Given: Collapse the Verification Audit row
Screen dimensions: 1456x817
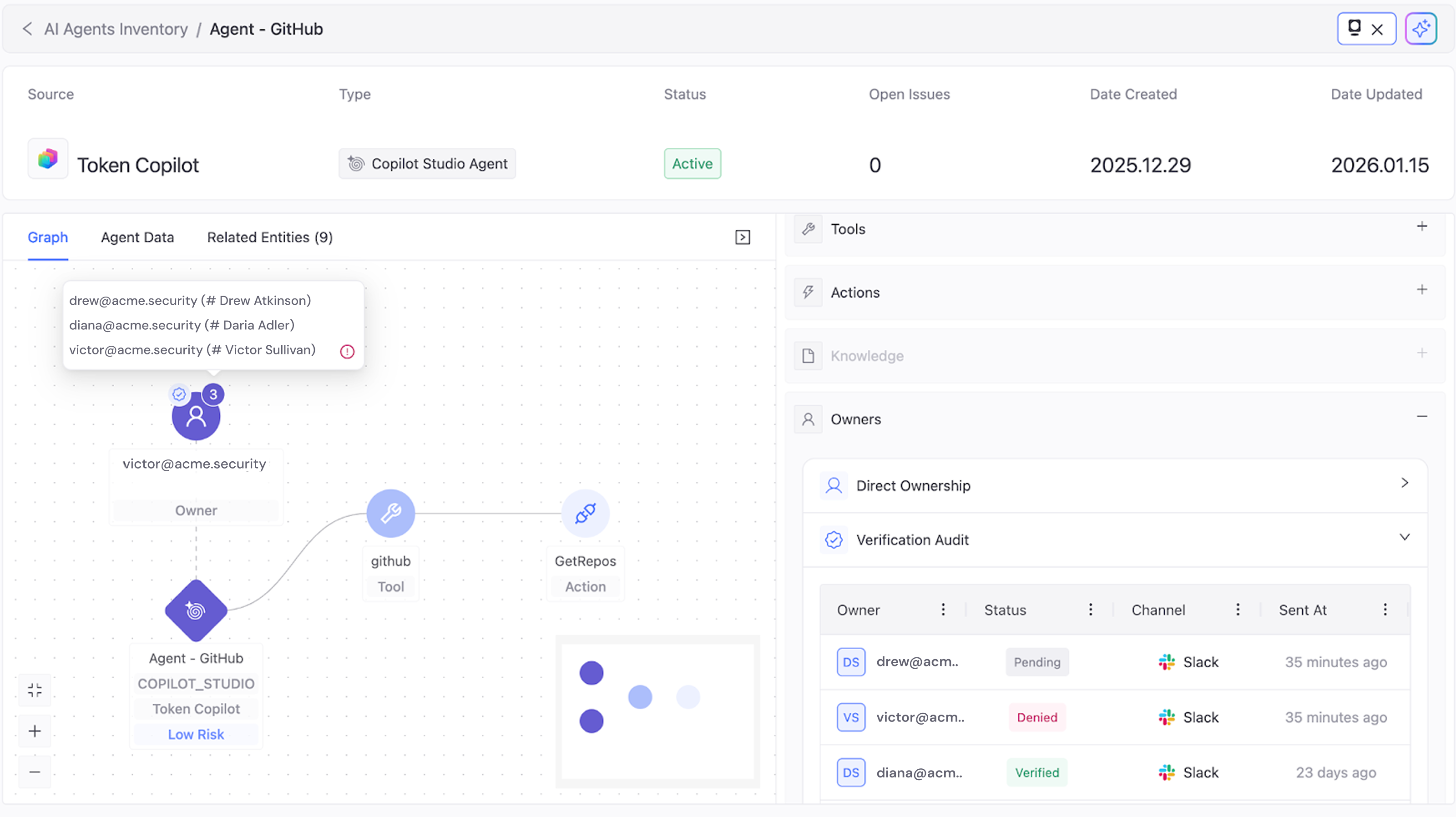Looking at the screenshot, I should (1405, 537).
